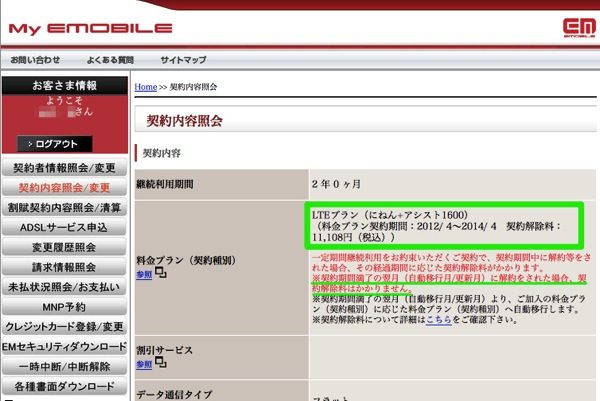Click the 契約内容照会 page heading

click(184, 121)
